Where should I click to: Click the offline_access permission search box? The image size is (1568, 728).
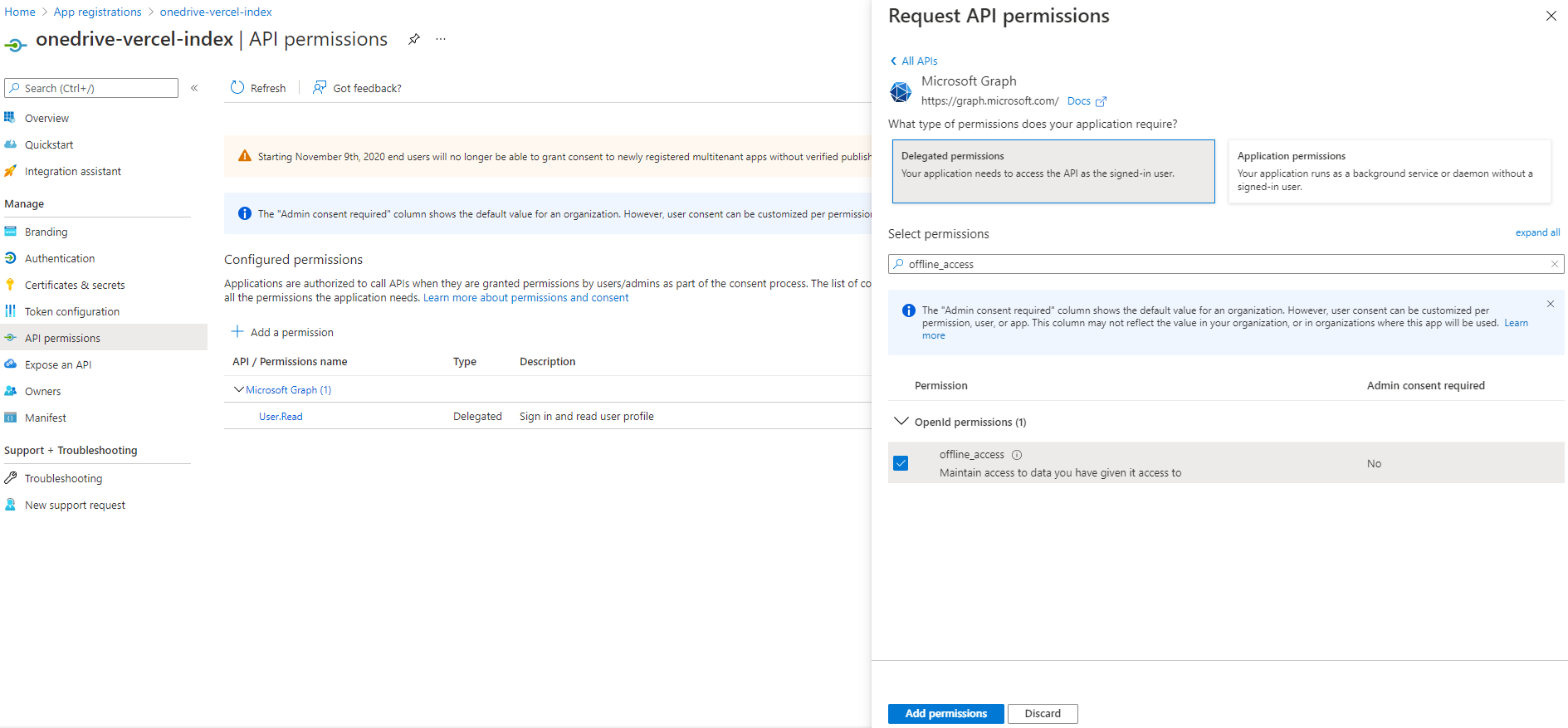1226,264
